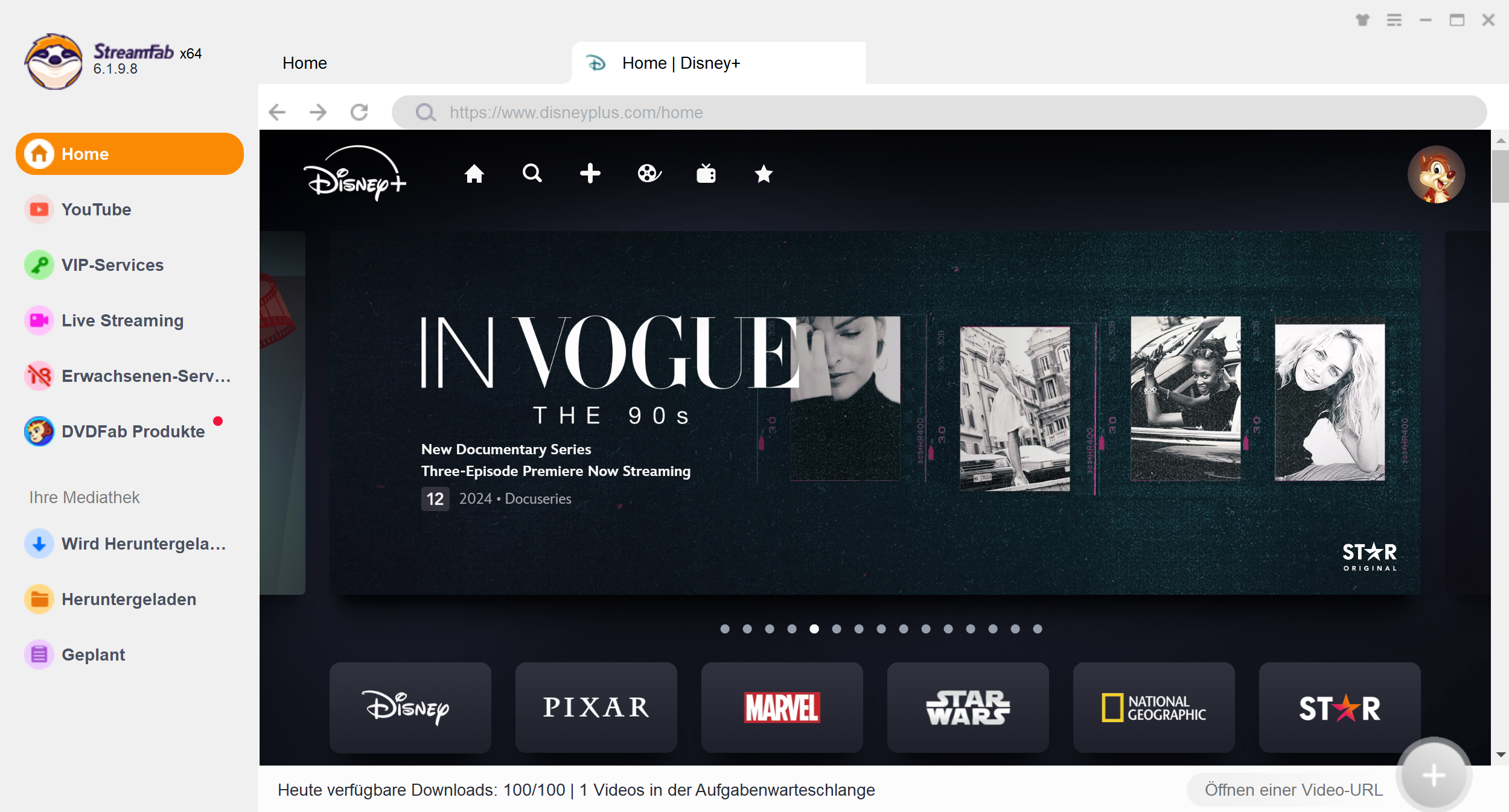The width and height of the screenshot is (1509, 812).
Task: Open the Star Wars brand tile
Action: pos(968,707)
